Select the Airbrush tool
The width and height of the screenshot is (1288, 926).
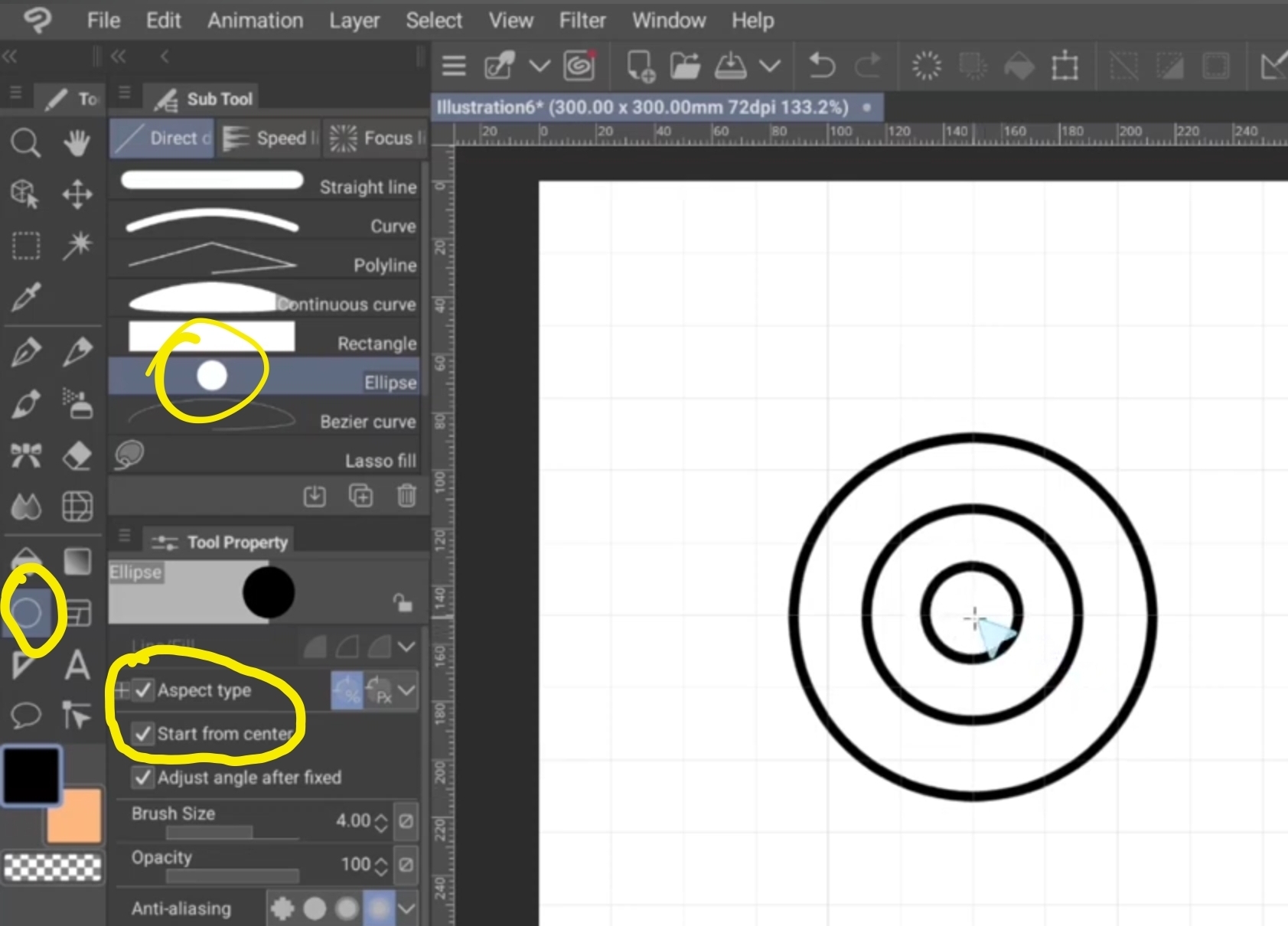point(77,403)
